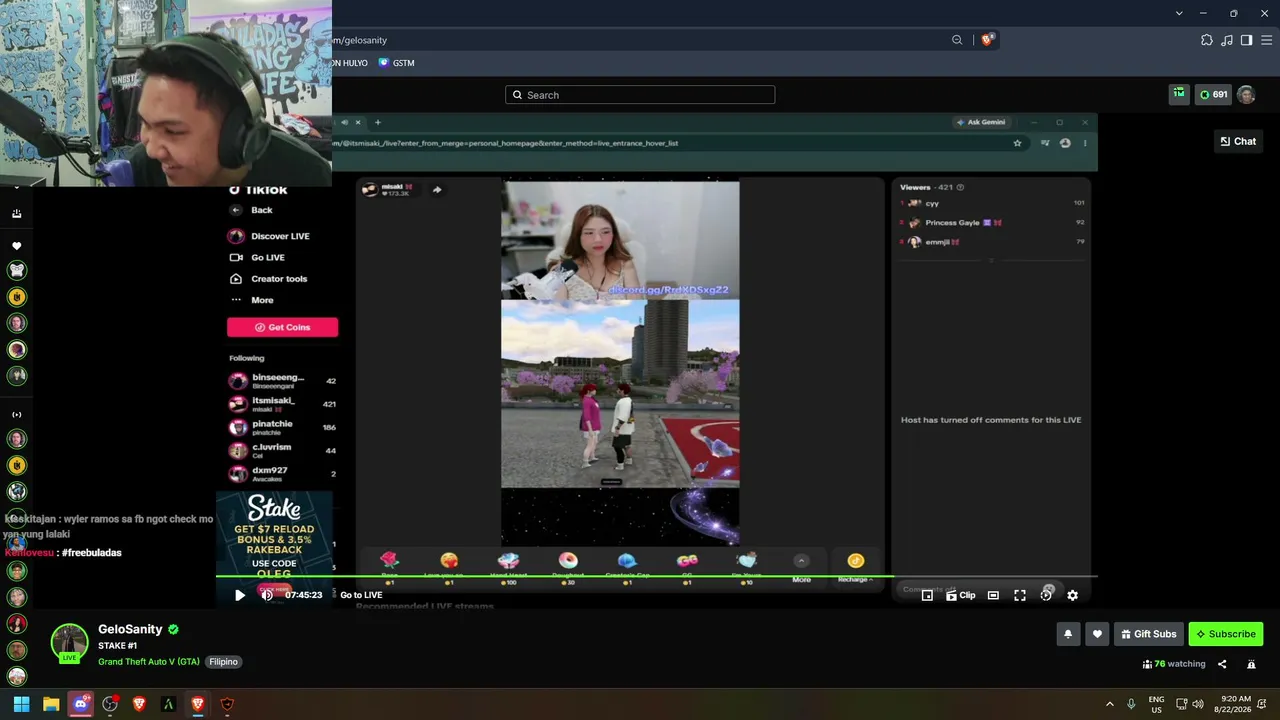Open Browse icon in Kick sidebar
This screenshot has height=720, width=1280.
point(16,213)
